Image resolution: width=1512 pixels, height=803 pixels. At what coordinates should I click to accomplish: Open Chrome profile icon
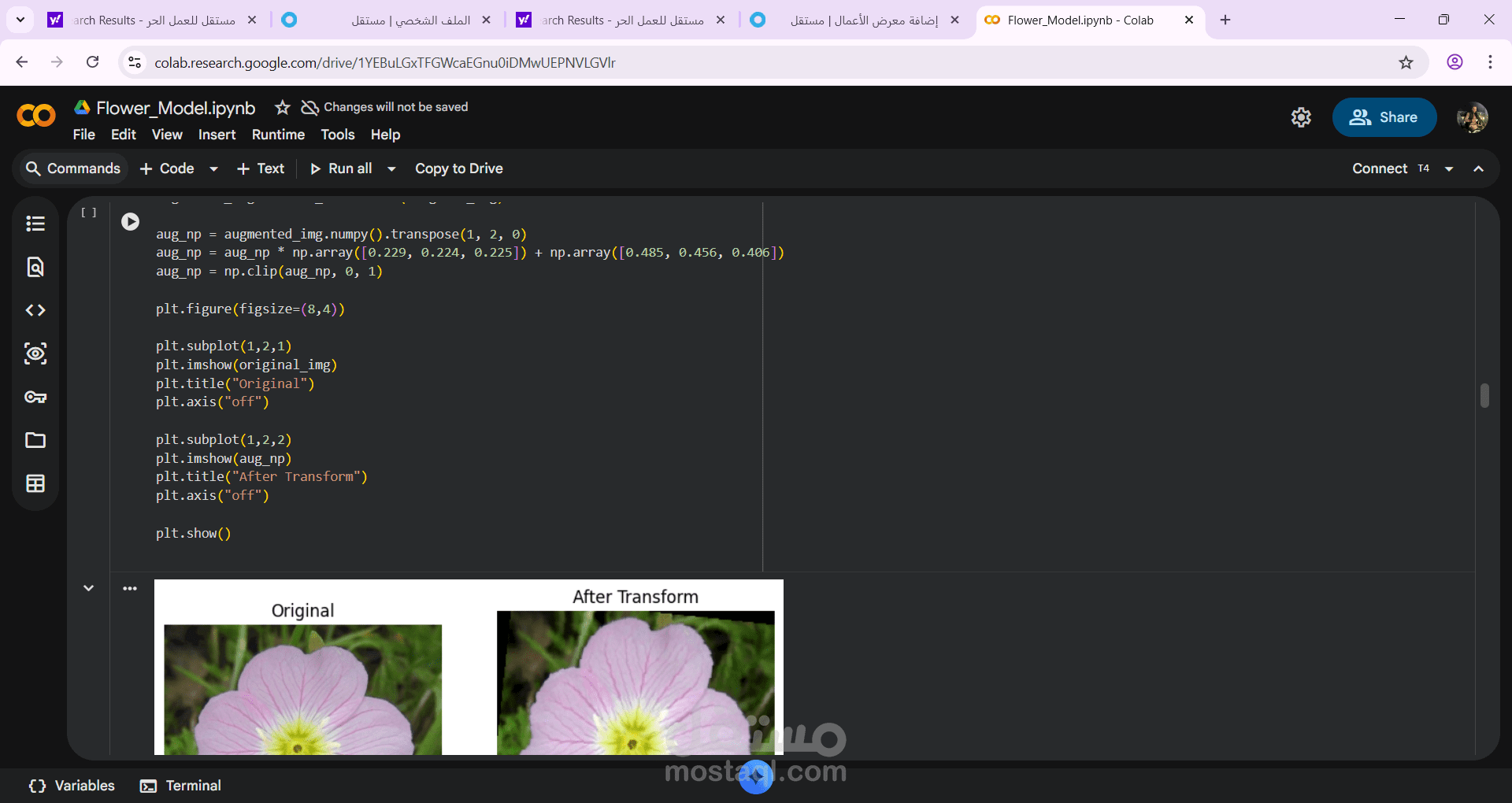1455,62
